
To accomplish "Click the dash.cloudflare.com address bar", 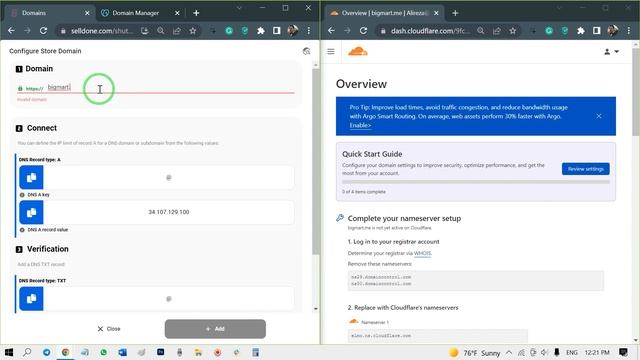I will click(x=430, y=31).
